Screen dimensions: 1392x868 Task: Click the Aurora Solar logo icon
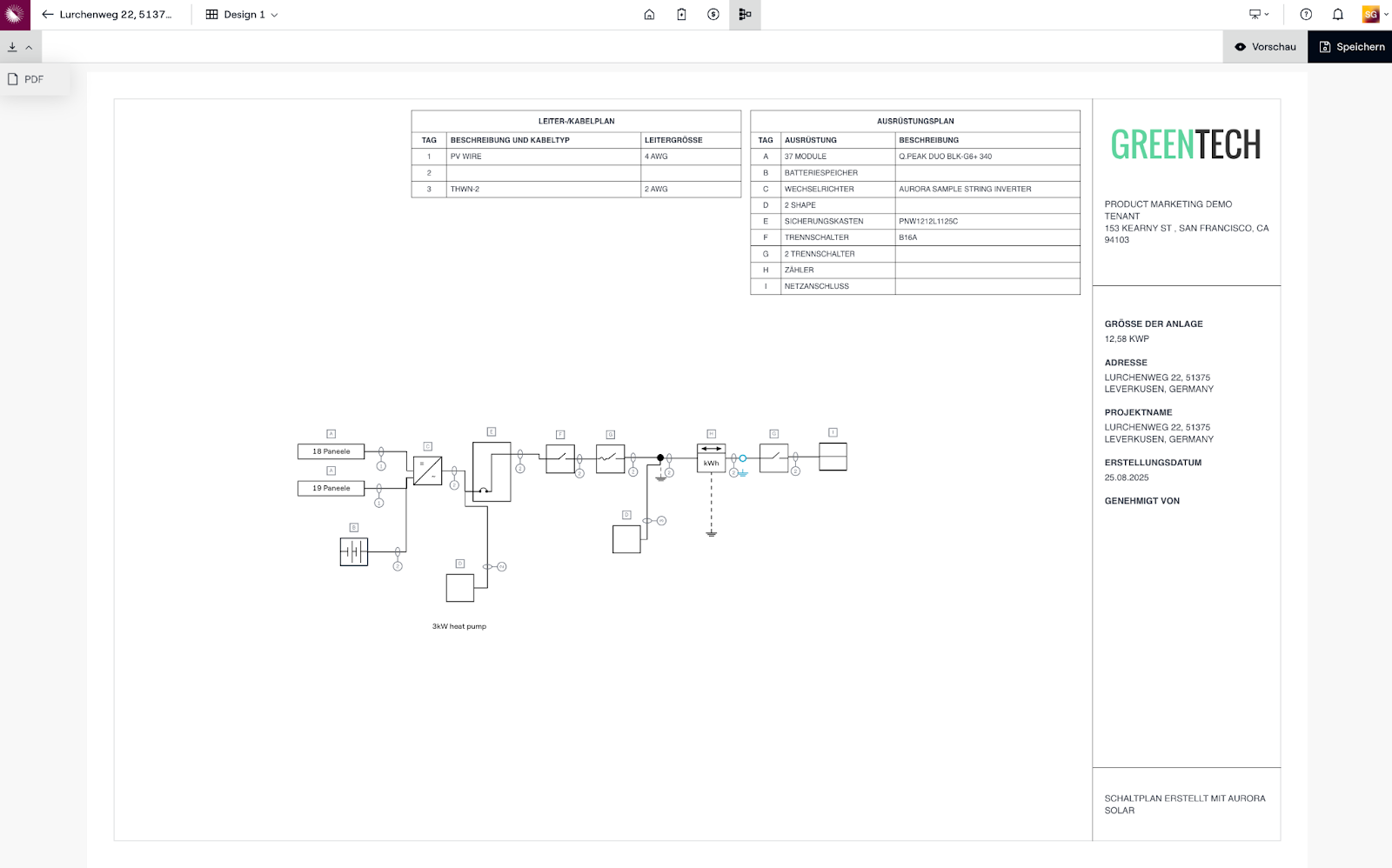[x=15, y=15]
